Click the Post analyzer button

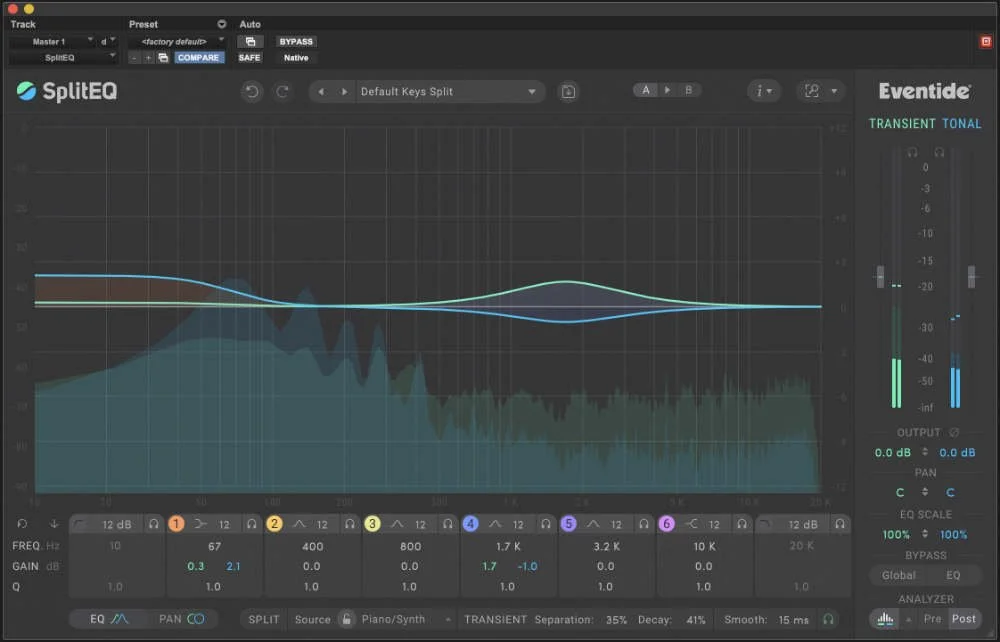tap(963, 619)
